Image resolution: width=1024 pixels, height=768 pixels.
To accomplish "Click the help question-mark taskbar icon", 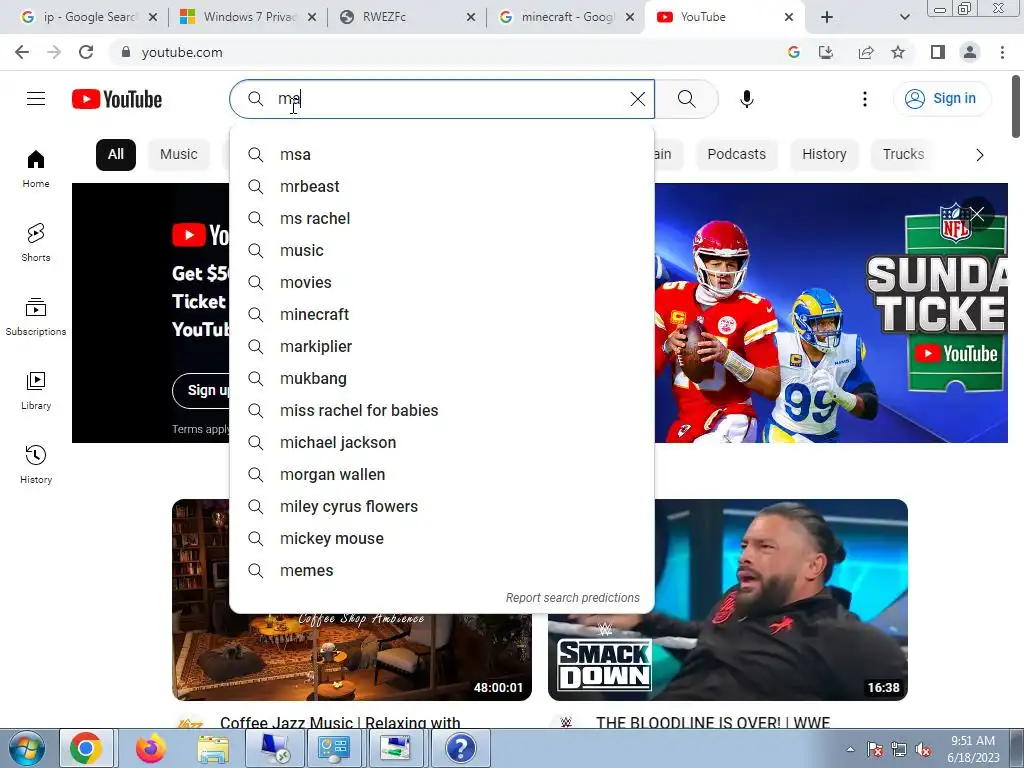I will click(x=460, y=748).
